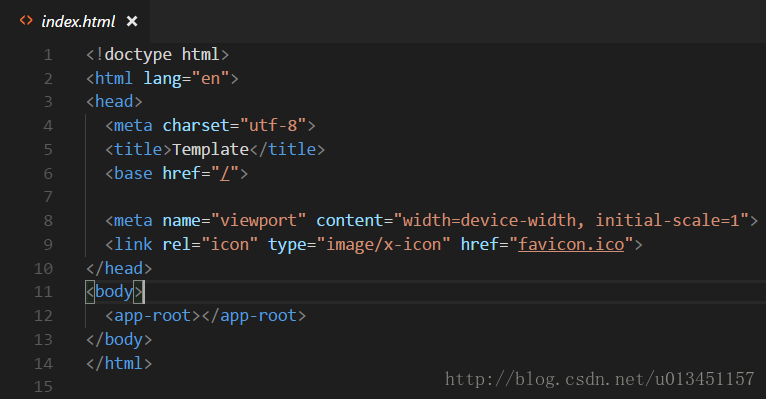Click the HTML file icon on the index.html tab
The width and height of the screenshot is (766, 399).
click(26, 21)
